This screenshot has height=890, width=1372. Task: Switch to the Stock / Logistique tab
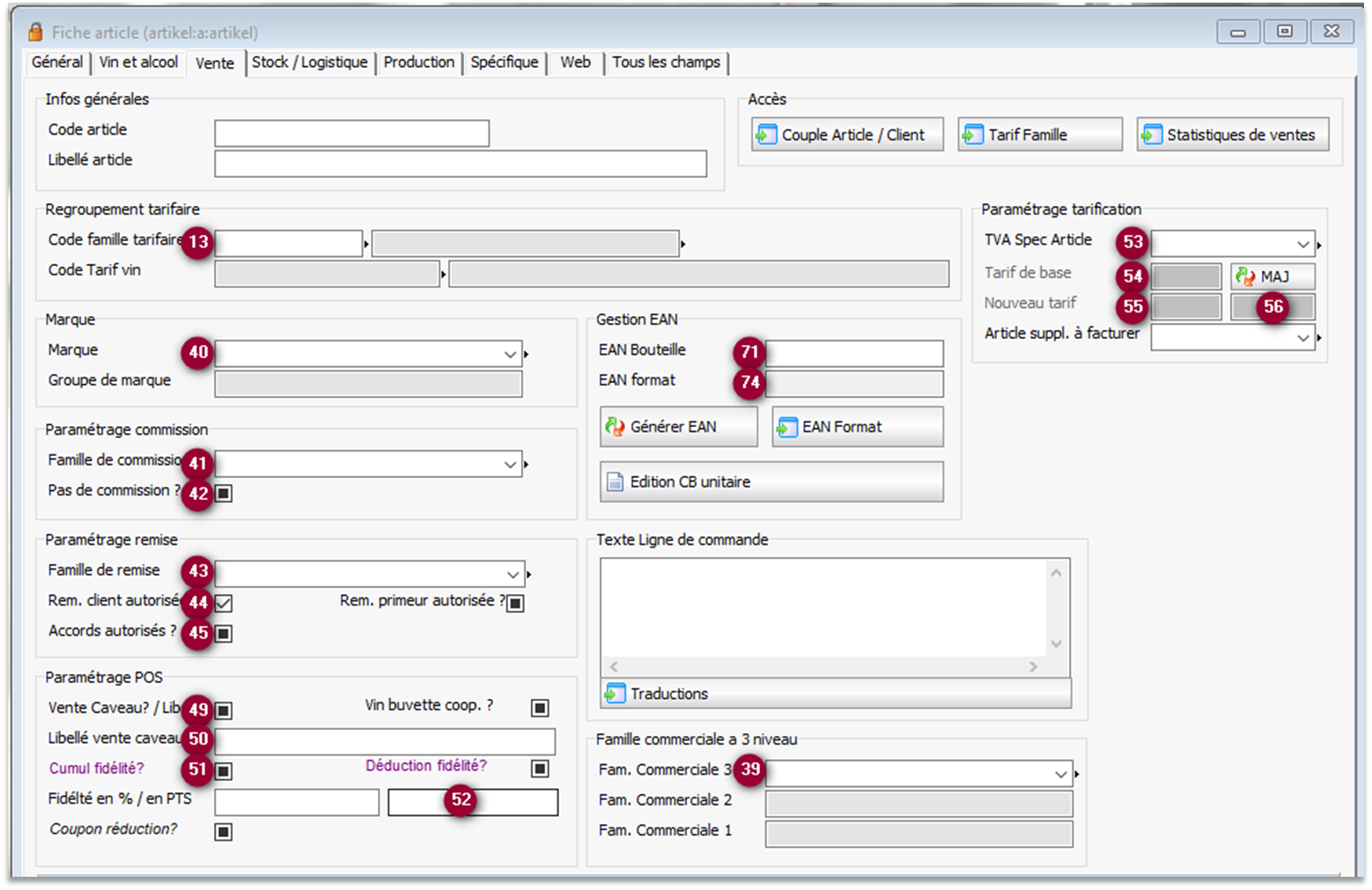pyautogui.click(x=309, y=63)
